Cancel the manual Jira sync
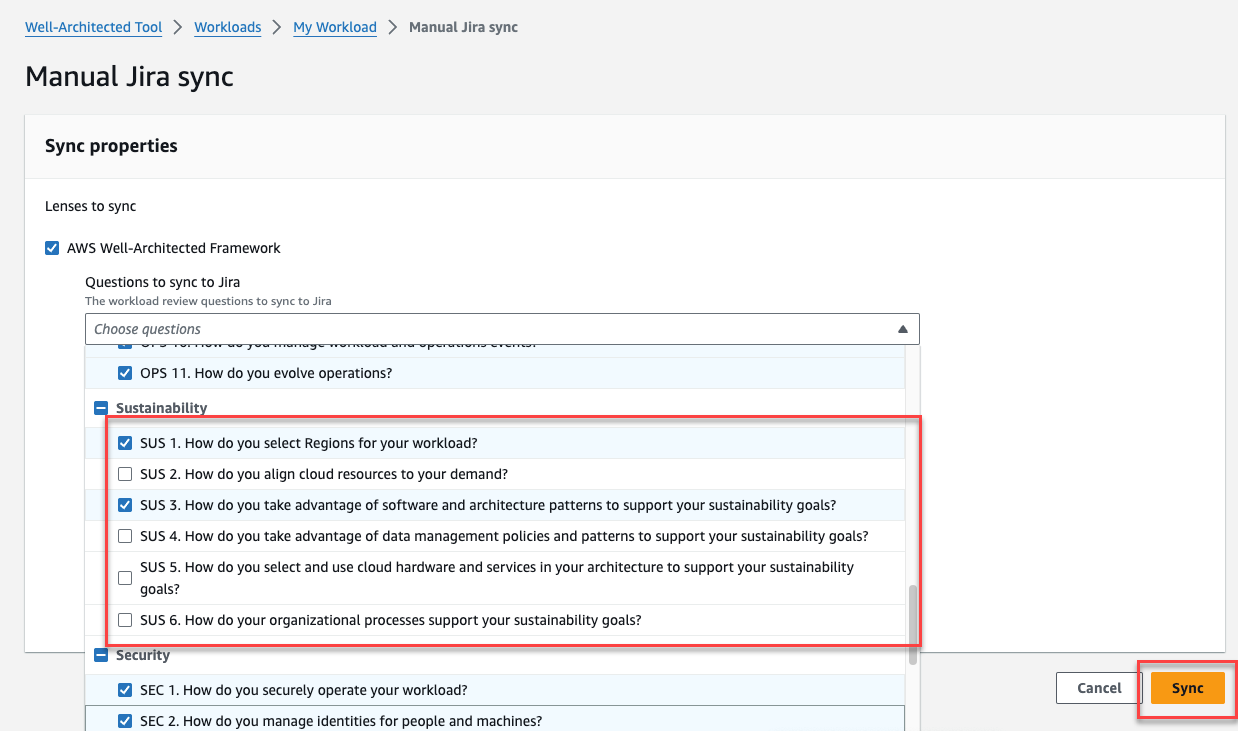Screen dimensions: 1238x731 point(1097,688)
